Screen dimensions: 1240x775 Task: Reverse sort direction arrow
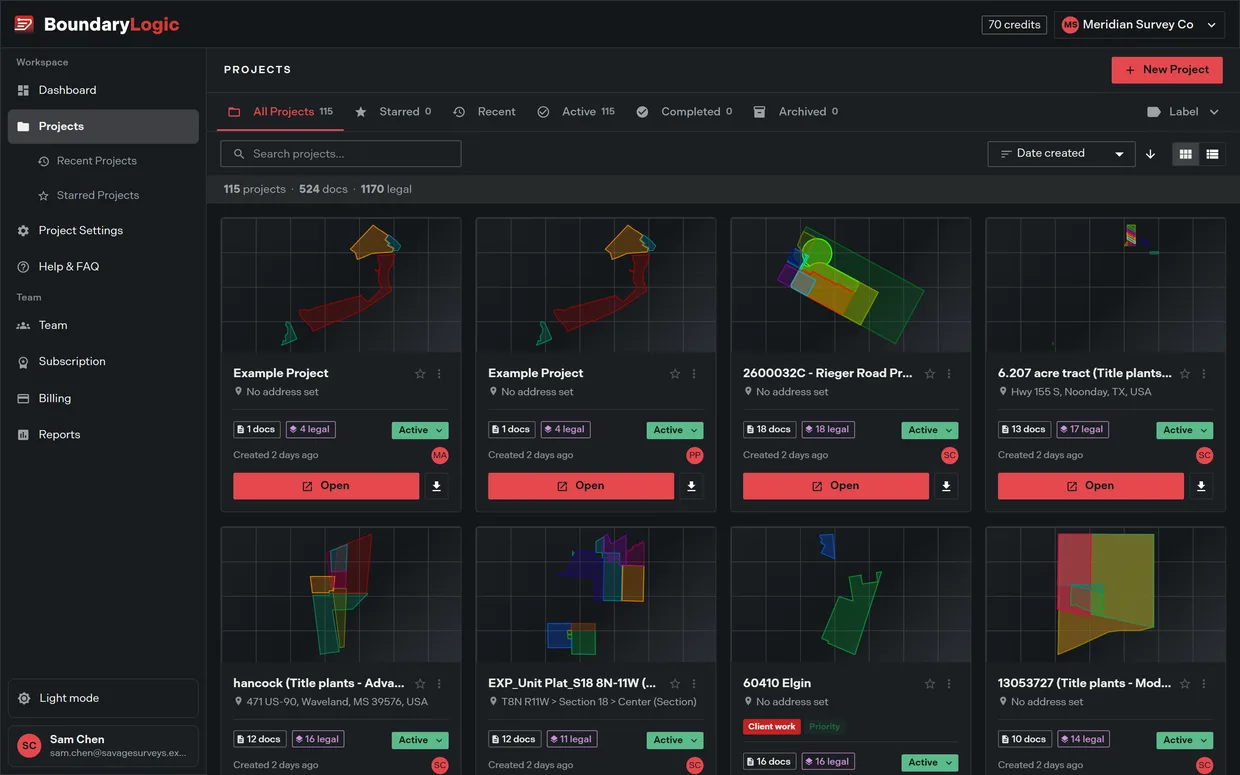(x=1150, y=154)
